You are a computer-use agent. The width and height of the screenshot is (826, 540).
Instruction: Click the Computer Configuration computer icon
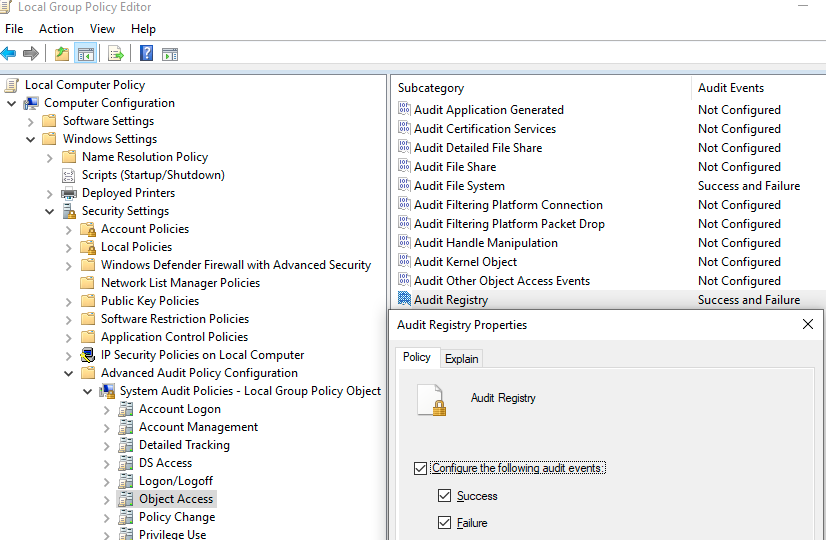[x=31, y=103]
